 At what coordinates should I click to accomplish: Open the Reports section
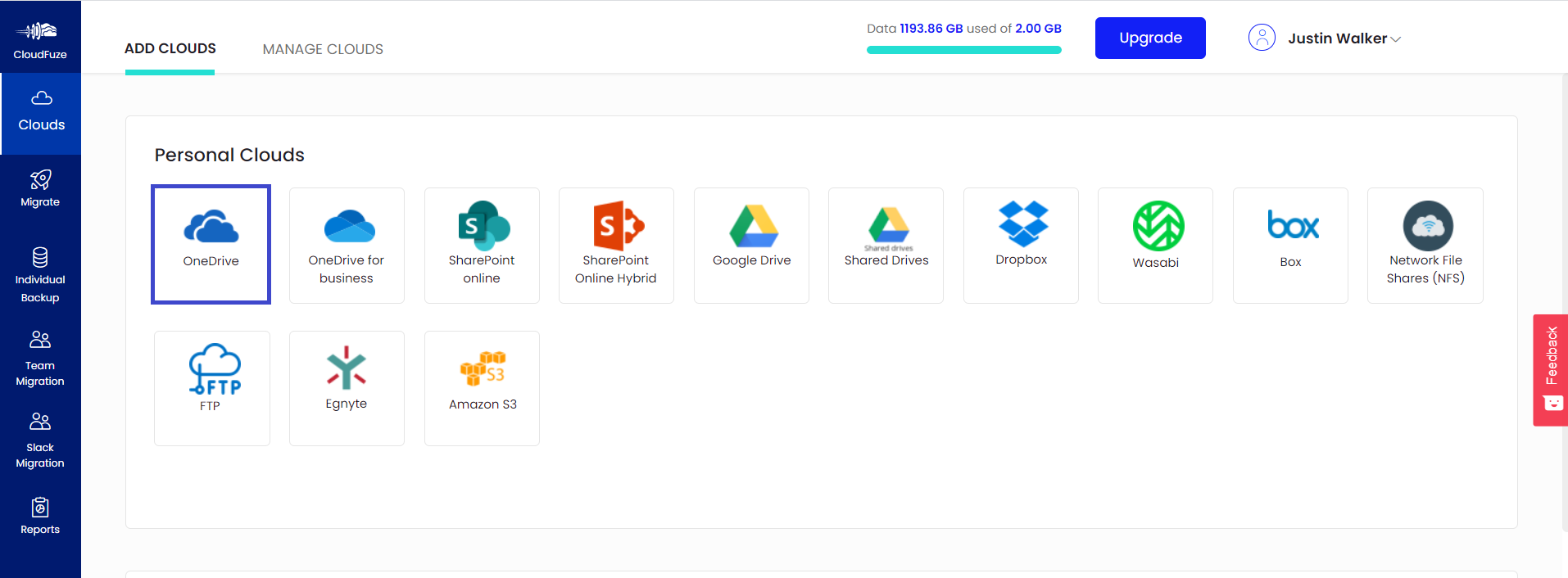click(40, 516)
